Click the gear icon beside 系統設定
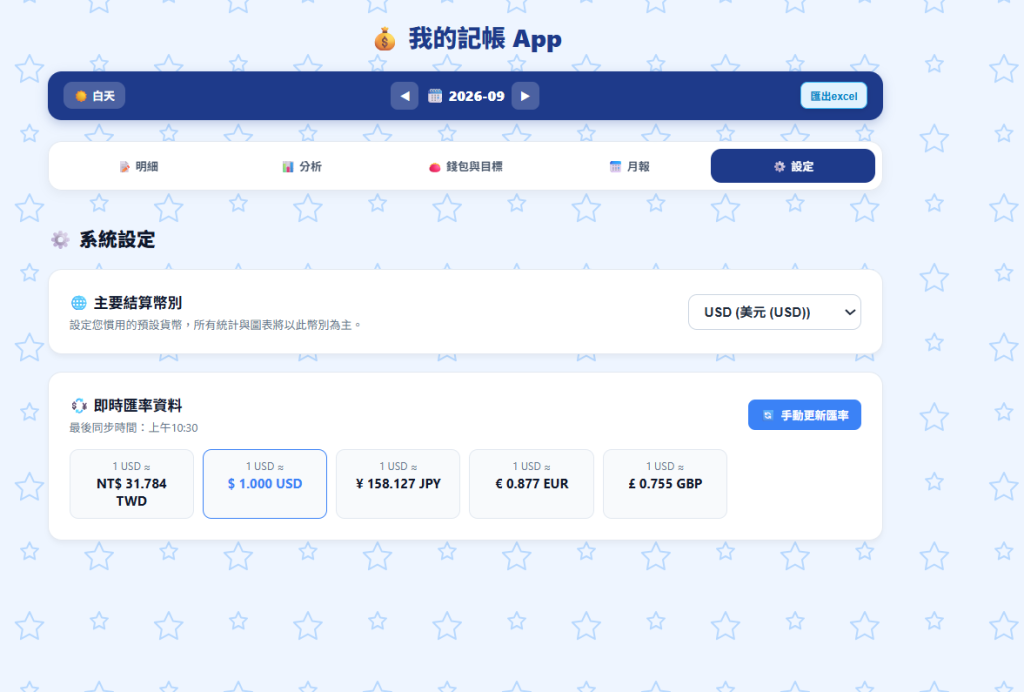Screen dimensions: 1024x692 tap(60, 240)
